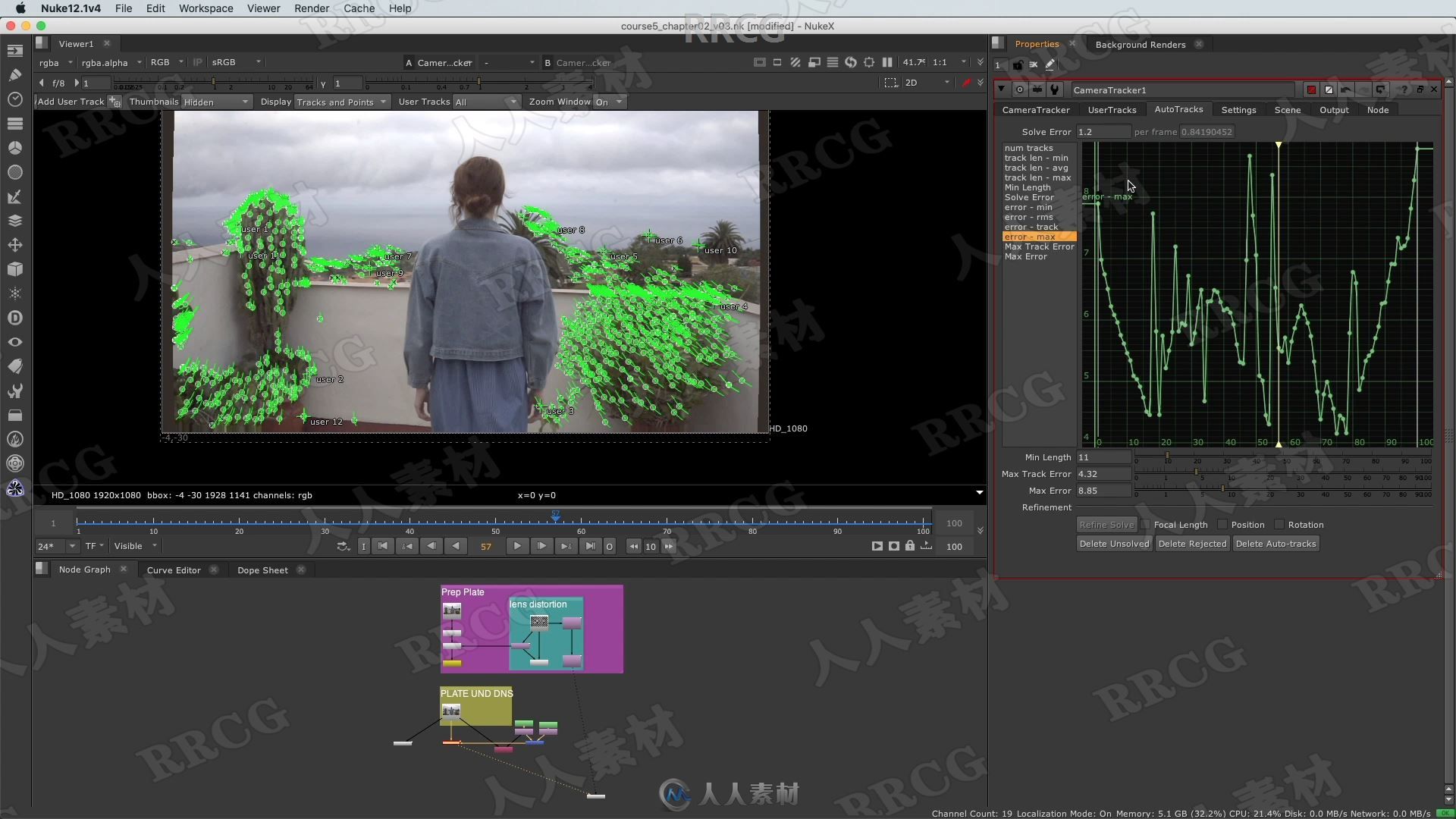The width and height of the screenshot is (1456, 819).
Task: Open the rgba channel set dropdown
Action: coord(56,62)
